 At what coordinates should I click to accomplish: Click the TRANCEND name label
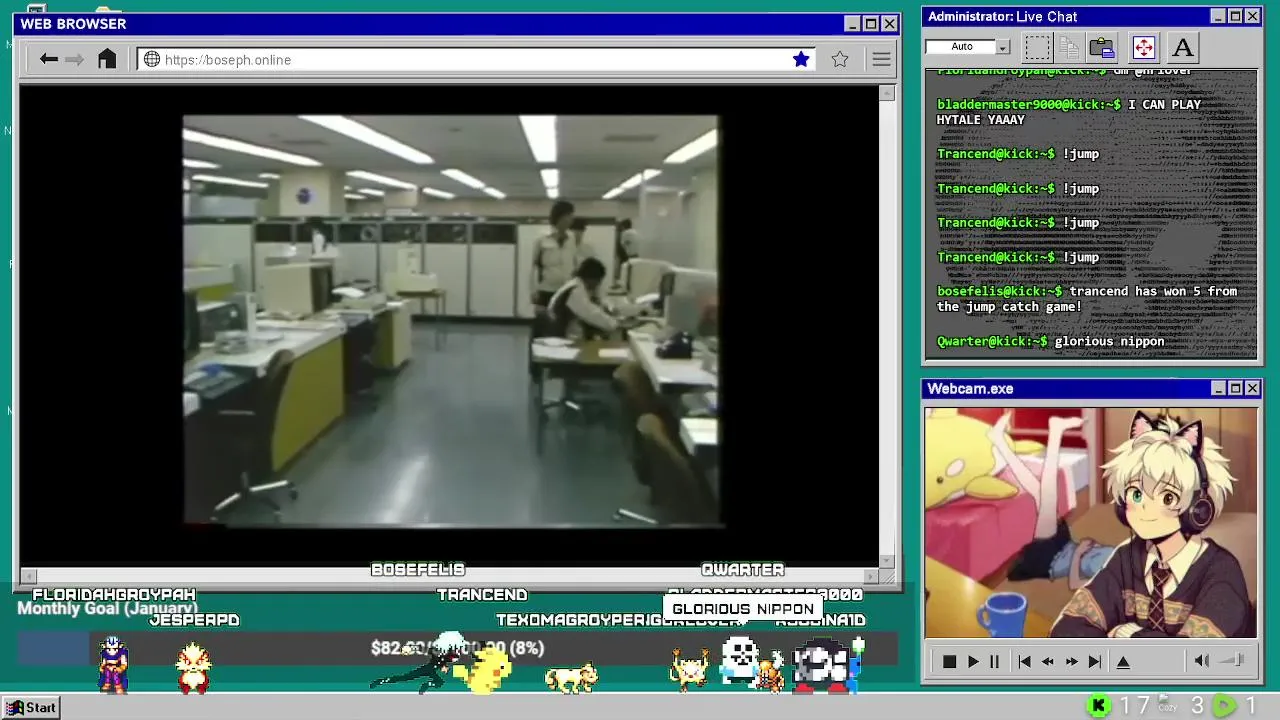(482, 594)
